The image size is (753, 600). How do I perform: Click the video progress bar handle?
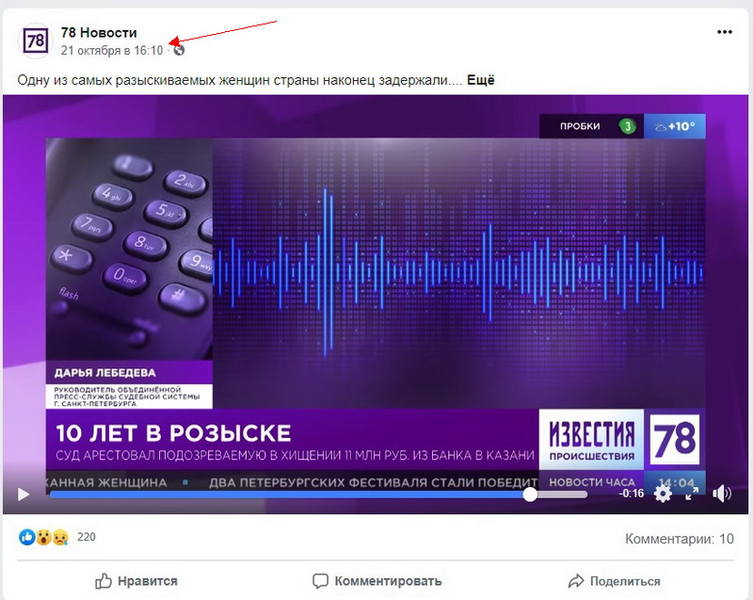[x=530, y=494]
